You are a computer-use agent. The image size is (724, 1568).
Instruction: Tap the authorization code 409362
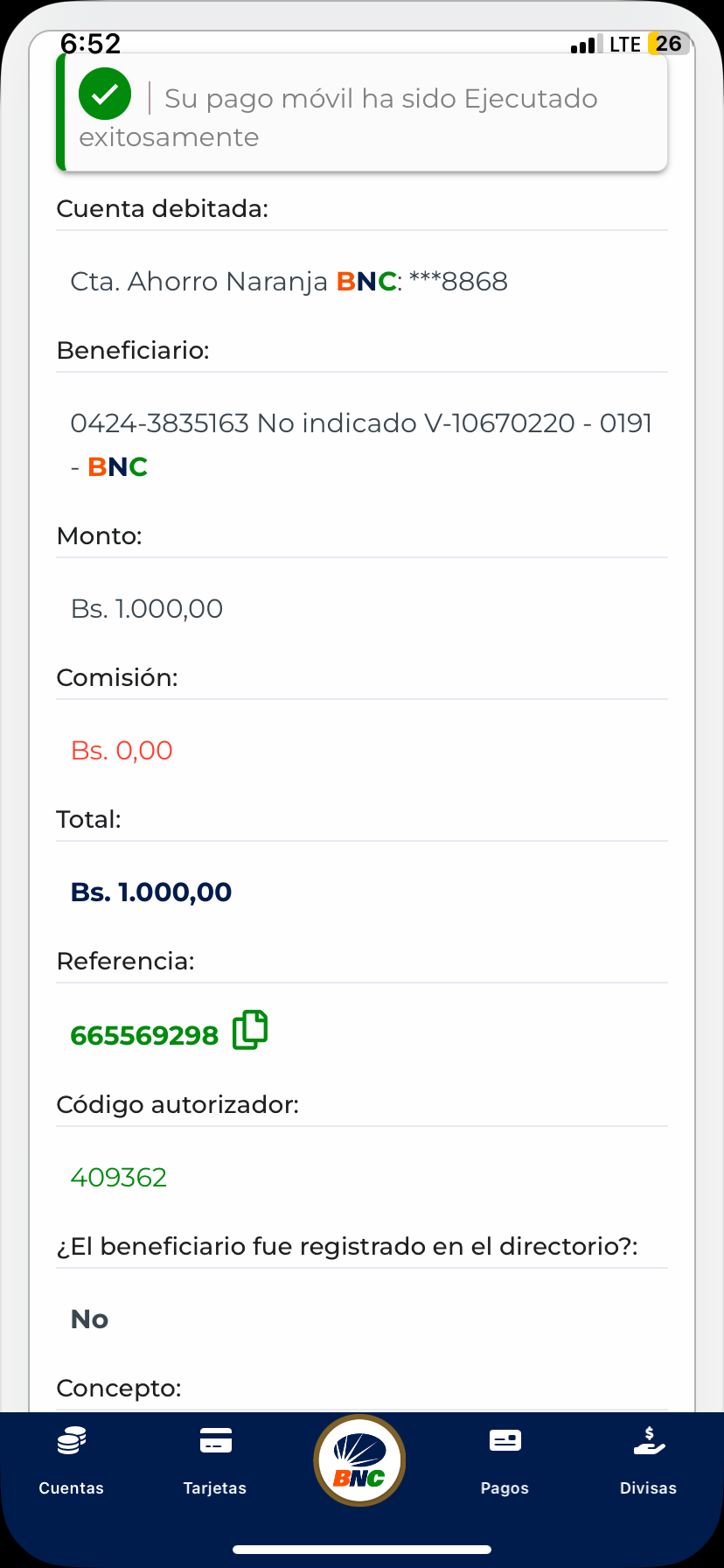[119, 1177]
